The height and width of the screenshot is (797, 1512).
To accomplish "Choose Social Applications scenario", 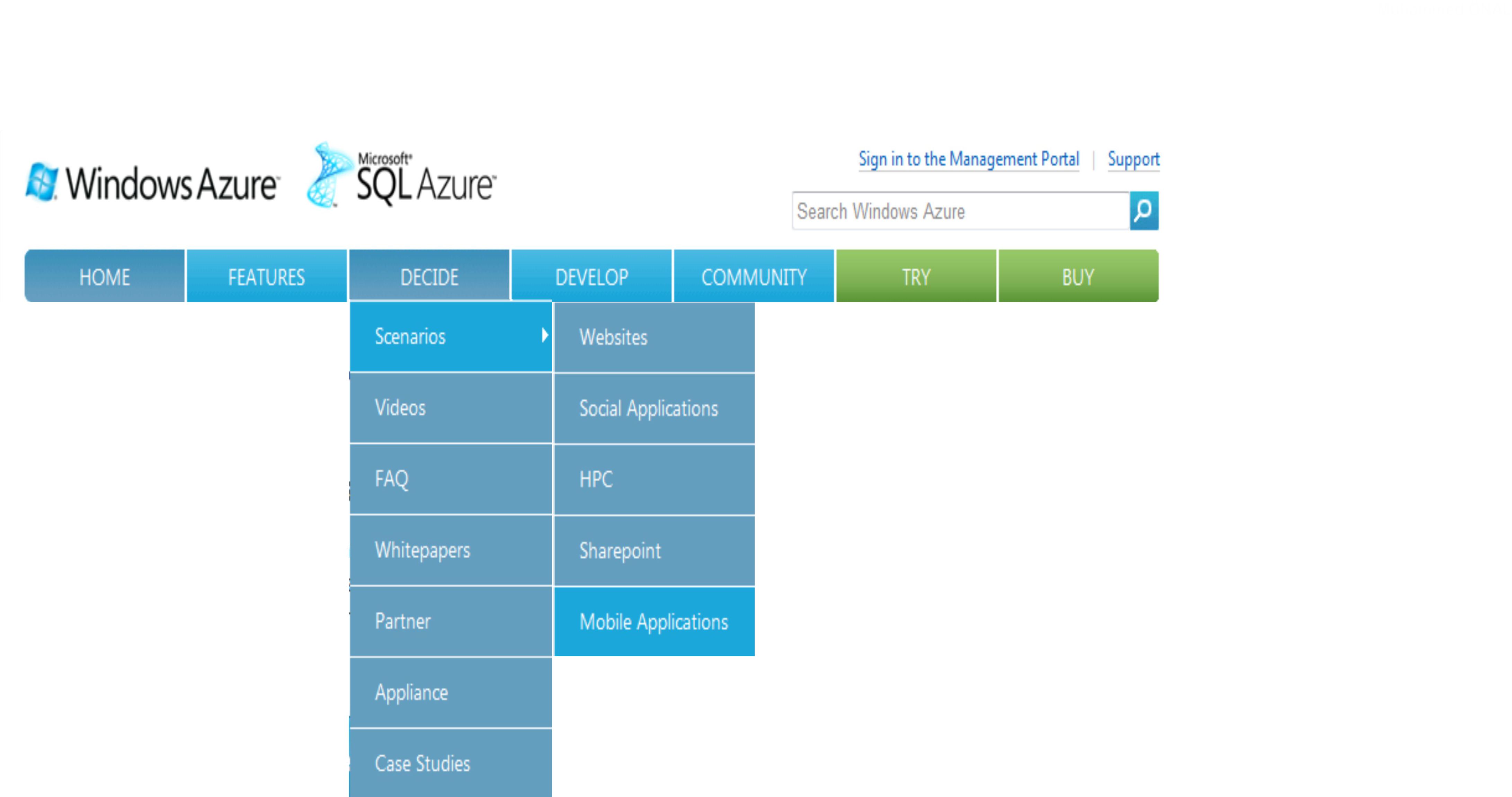I will pos(654,409).
